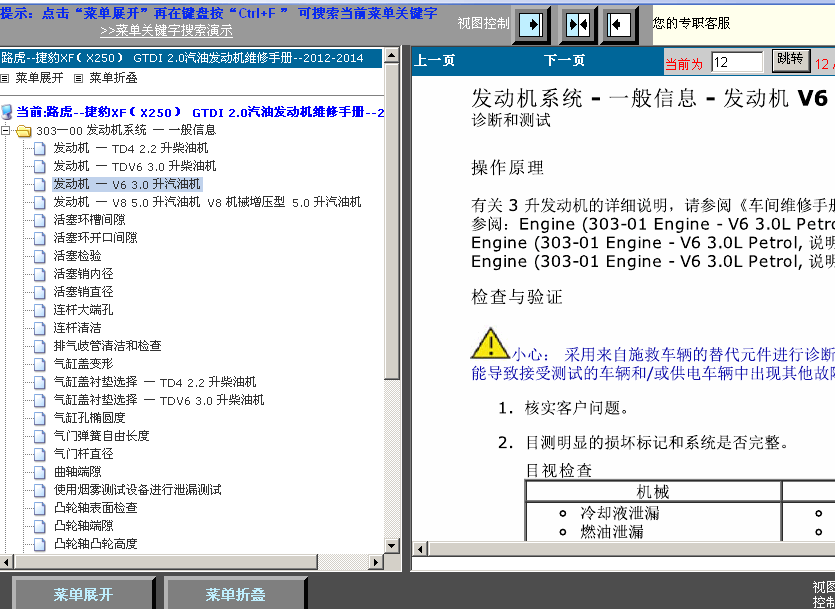Click the view control left-arrow icon
The image size is (835, 609).
click(619, 24)
